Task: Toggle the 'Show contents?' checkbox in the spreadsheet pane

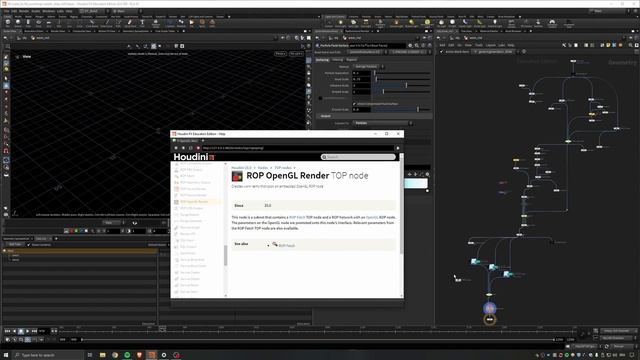Action: (x=29, y=245)
